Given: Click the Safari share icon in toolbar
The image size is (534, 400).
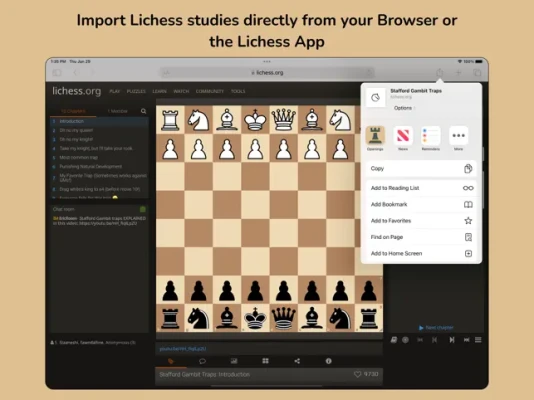Looking at the screenshot, I should pos(440,73).
